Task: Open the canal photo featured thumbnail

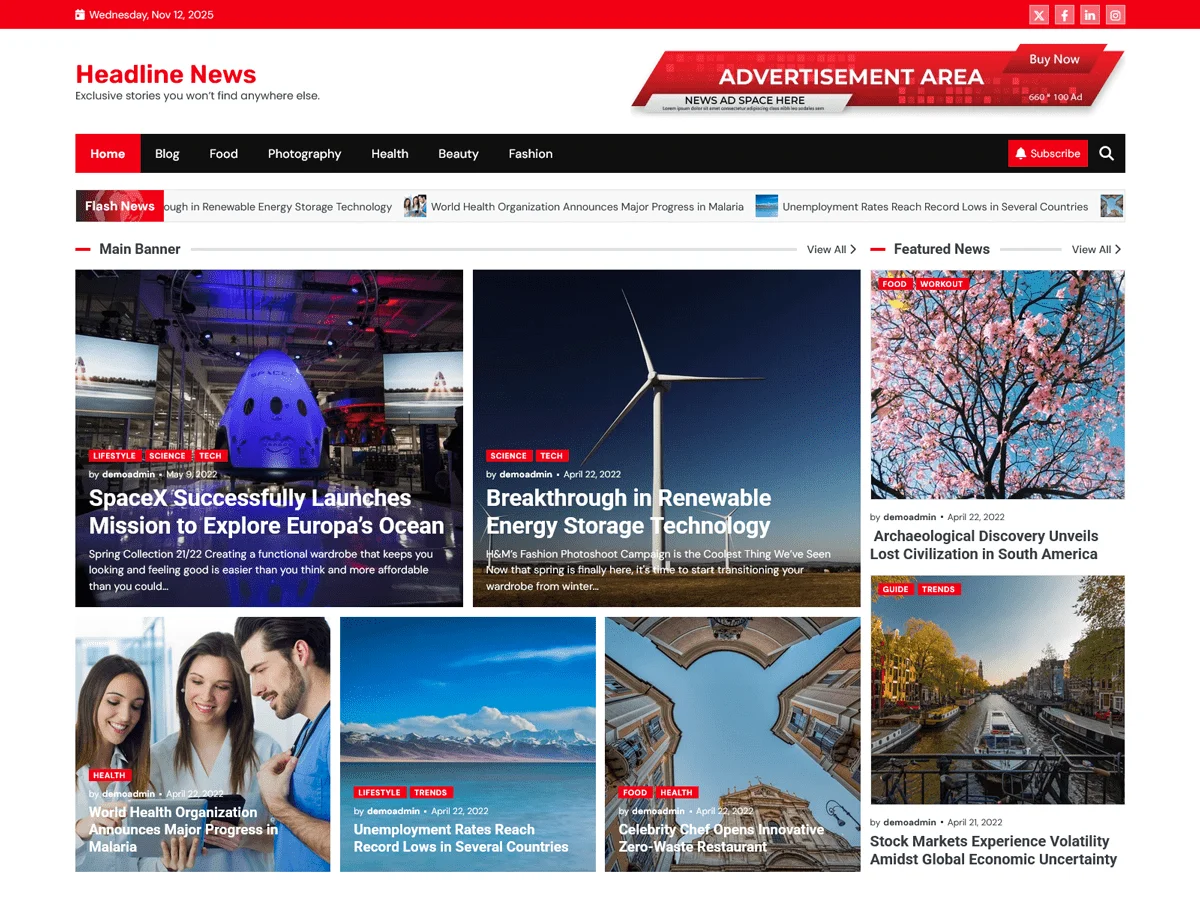Action: (x=997, y=689)
